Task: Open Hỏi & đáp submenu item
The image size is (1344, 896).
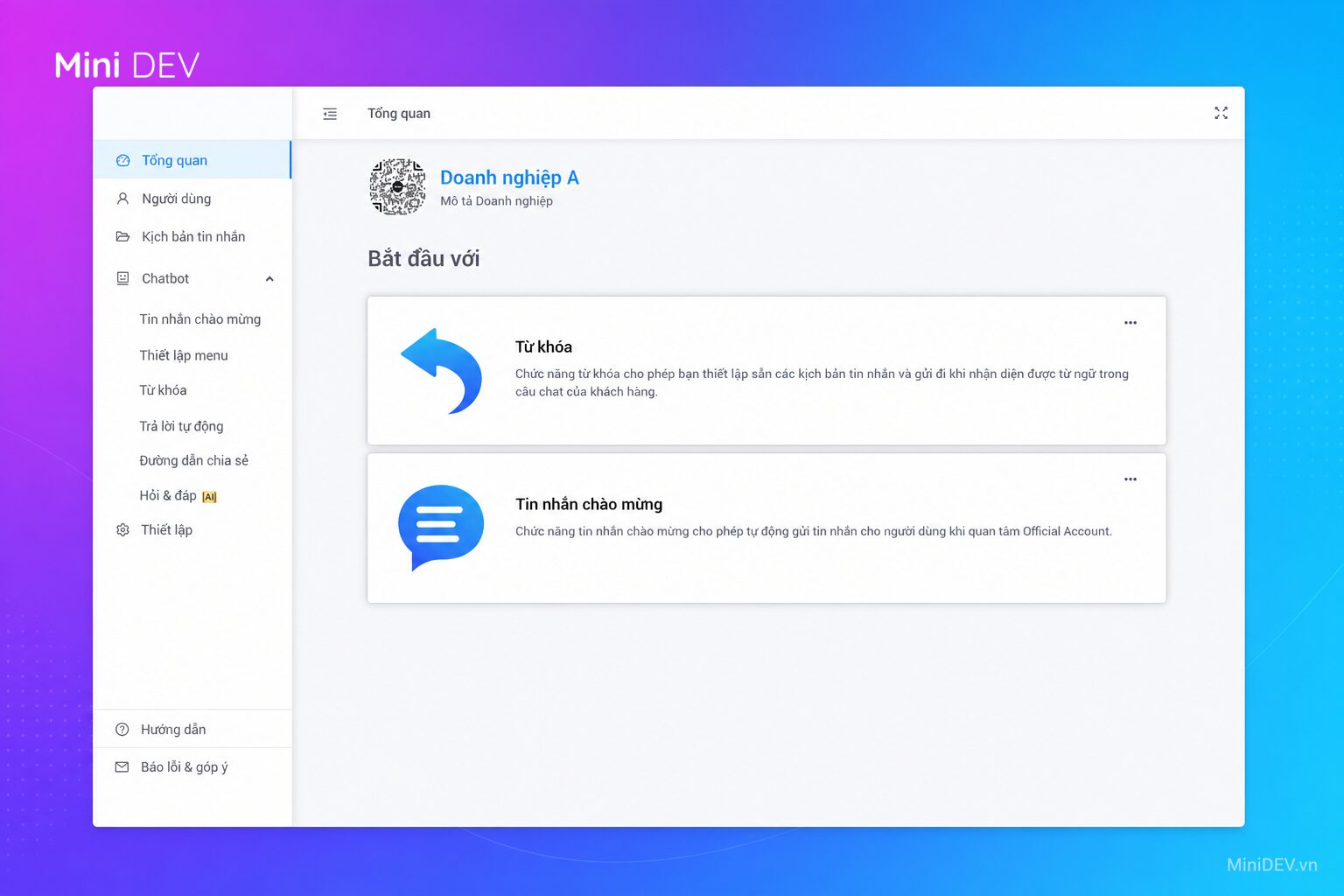Action: pos(168,495)
